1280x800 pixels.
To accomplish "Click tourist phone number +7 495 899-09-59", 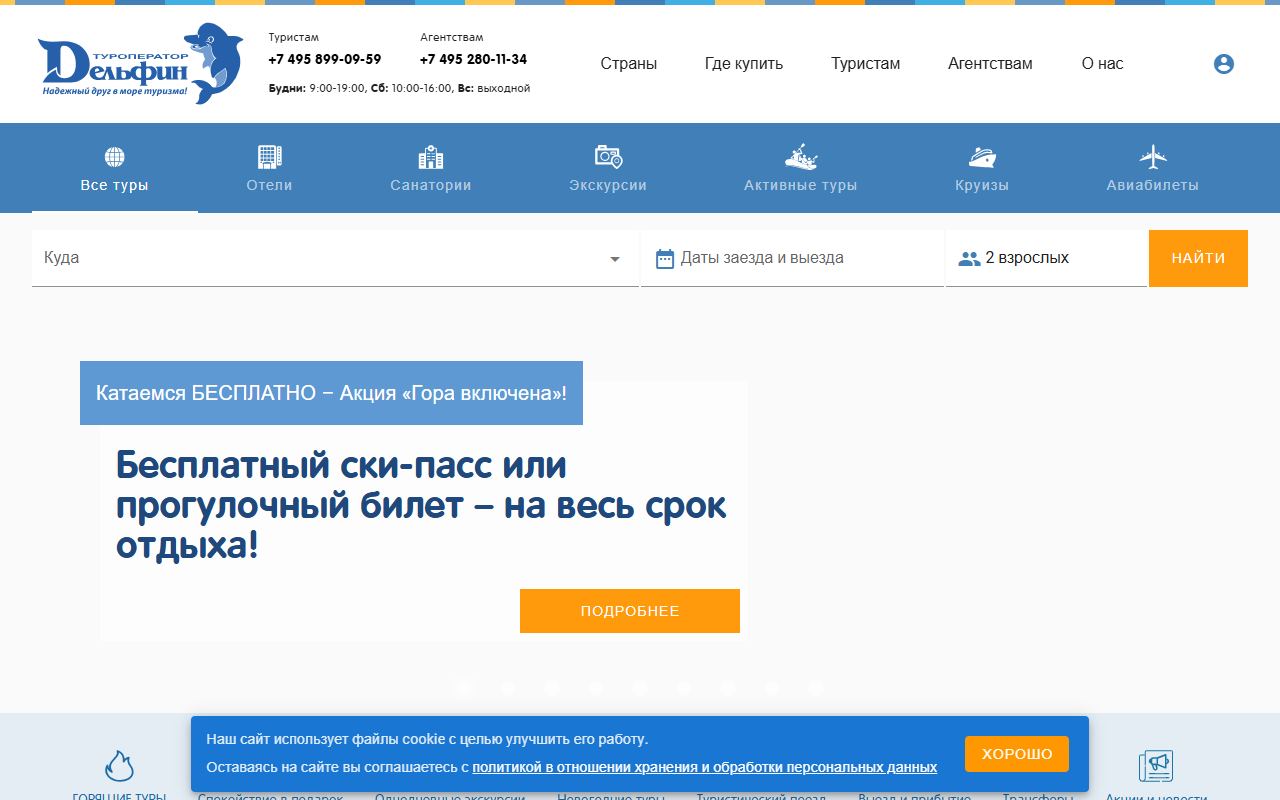I will click(325, 59).
